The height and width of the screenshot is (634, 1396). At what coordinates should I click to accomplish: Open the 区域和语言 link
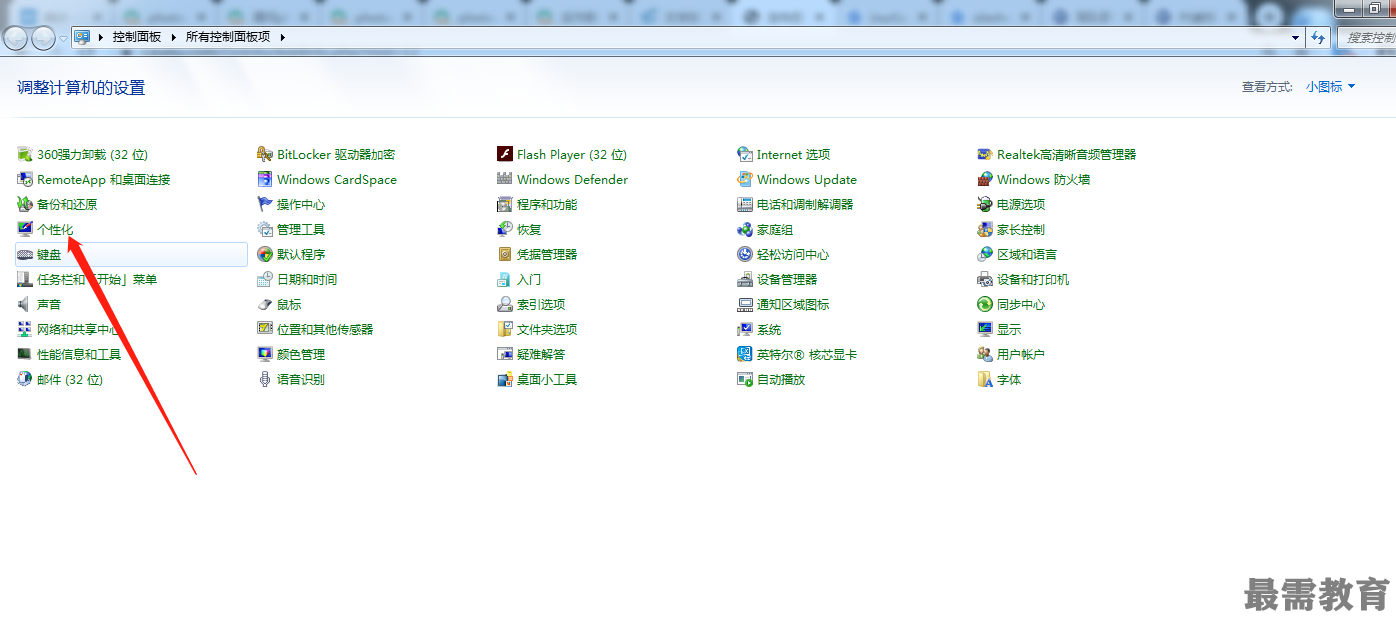pos(1027,254)
